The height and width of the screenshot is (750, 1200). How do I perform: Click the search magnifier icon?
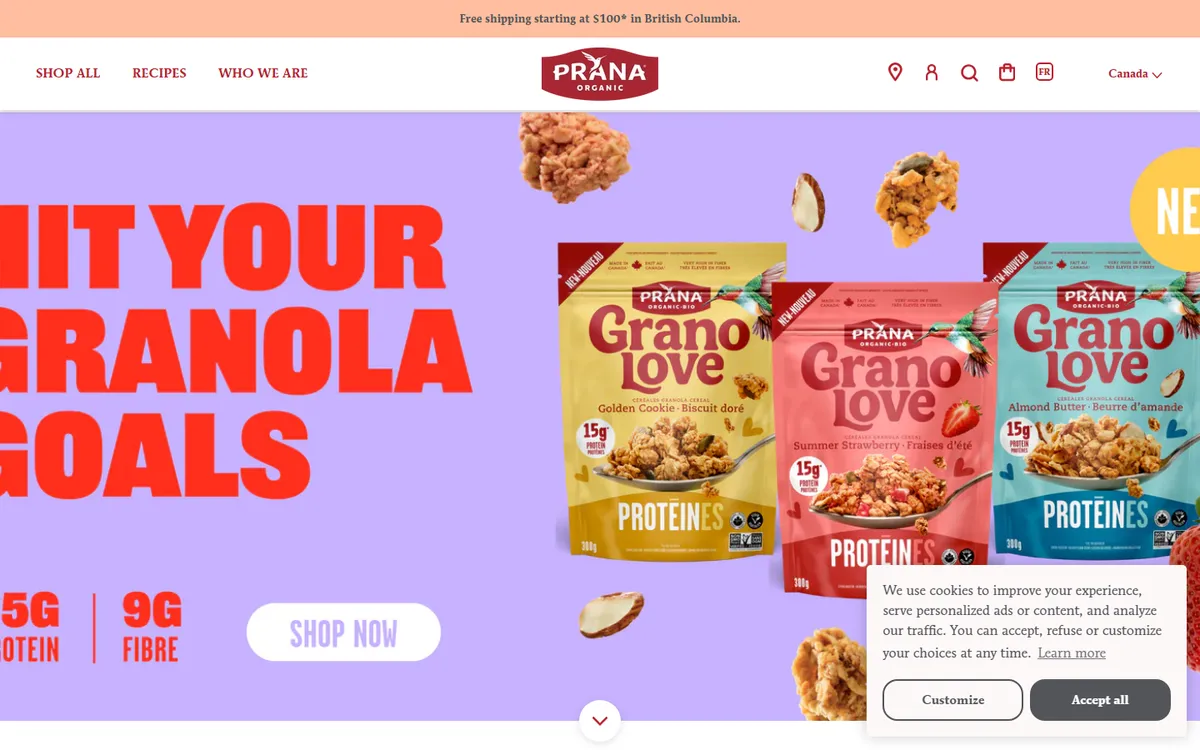[x=969, y=73]
